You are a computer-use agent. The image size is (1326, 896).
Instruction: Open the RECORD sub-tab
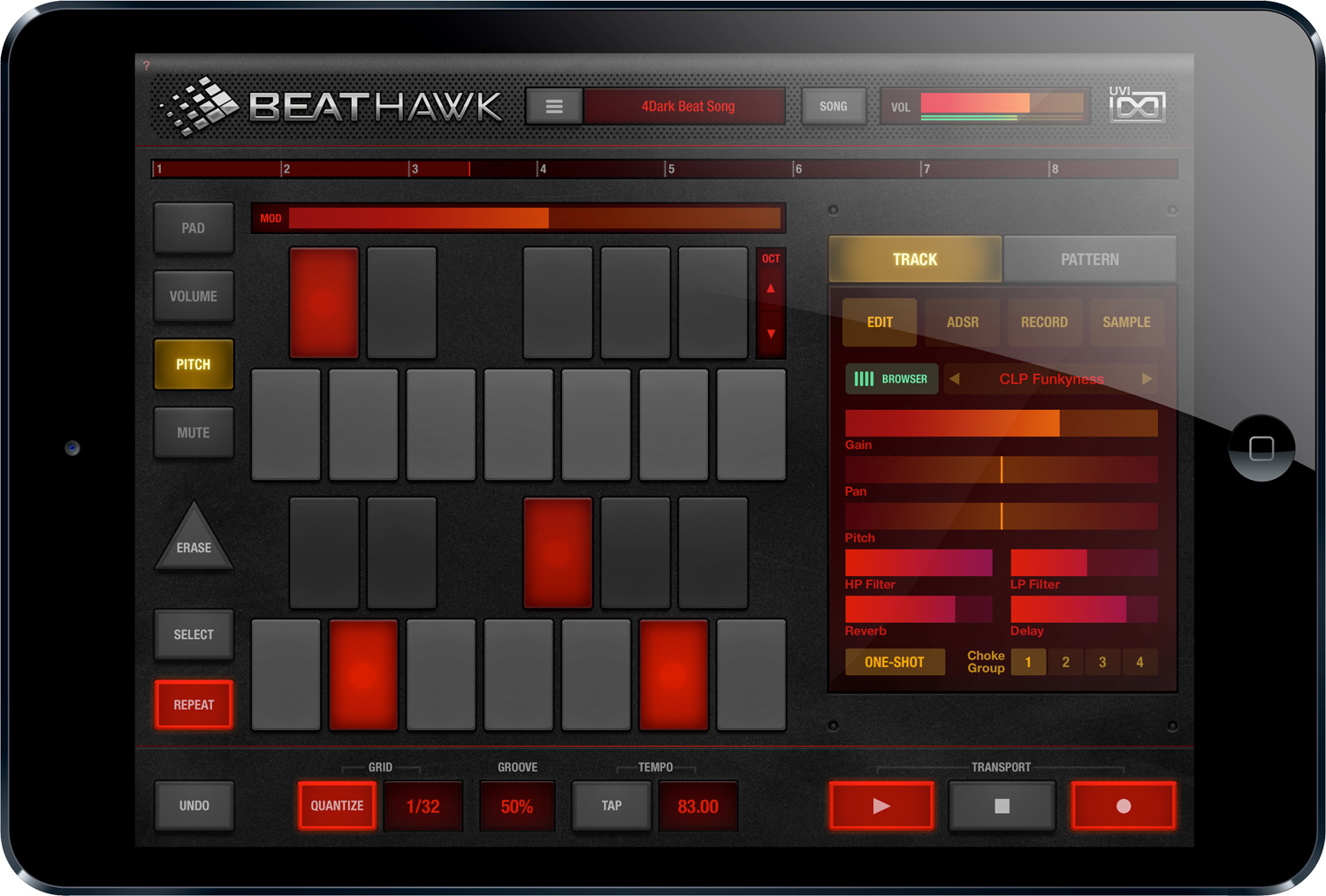click(x=1045, y=323)
